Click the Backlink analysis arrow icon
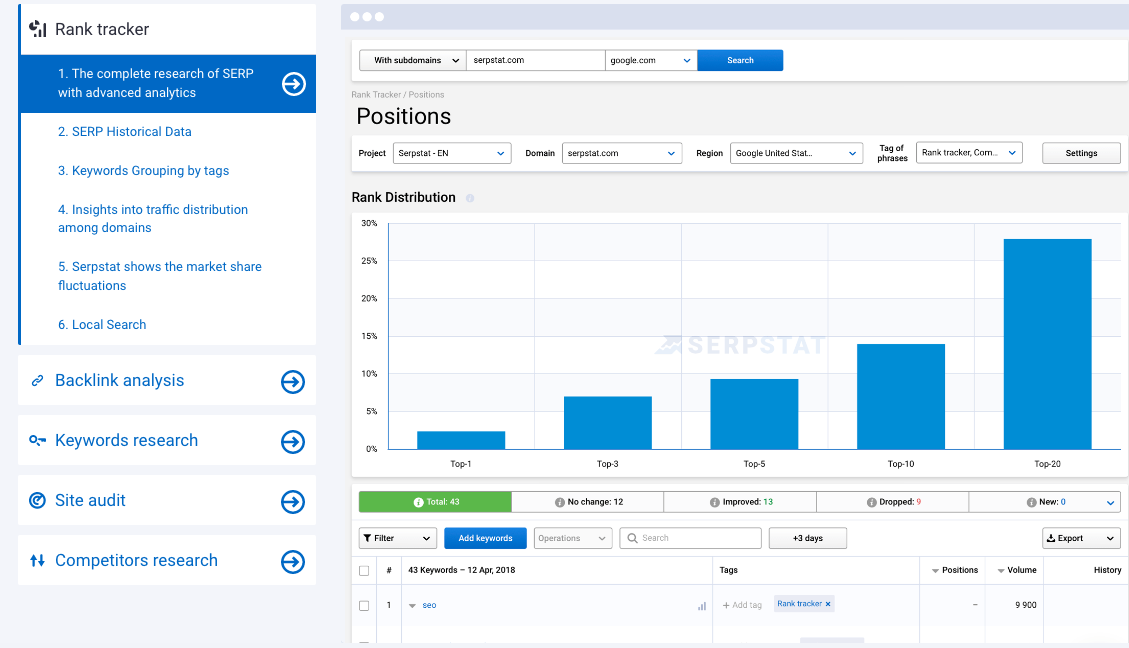The width and height of the screenshot is (1129, 648). (x=293, y=382)
